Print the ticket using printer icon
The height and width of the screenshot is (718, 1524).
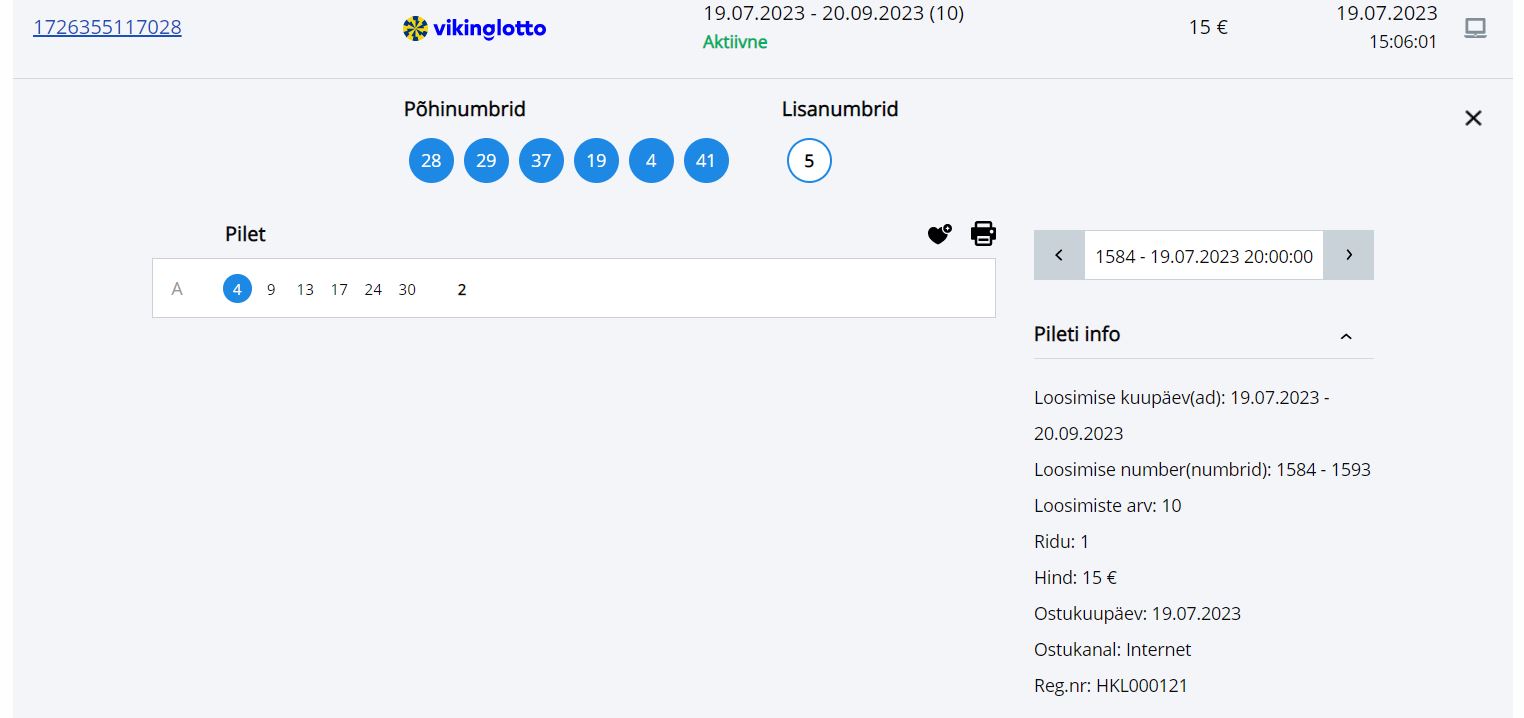tap(983, 234)
